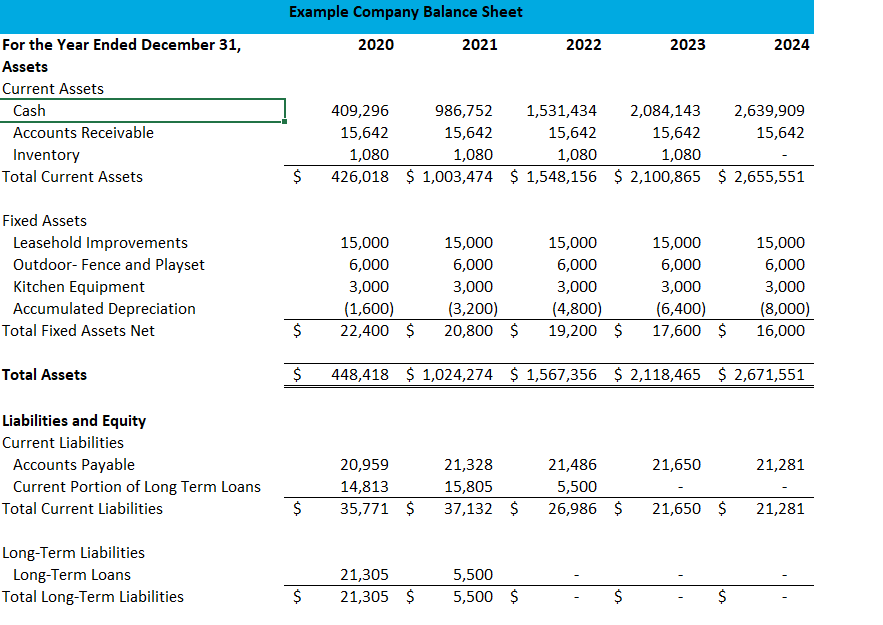Screen dimensions: 883x625
Task: Click the Total Long-Term Liabilities label
Action: point(93,597)
